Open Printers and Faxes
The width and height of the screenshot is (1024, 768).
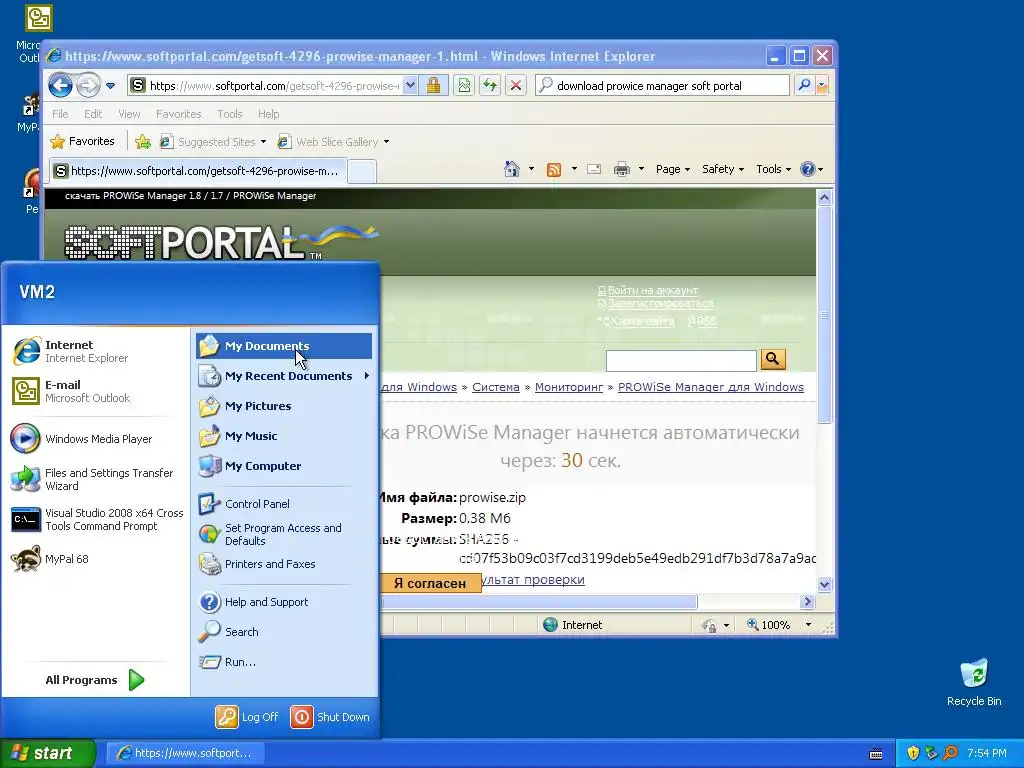pos(284,564)
